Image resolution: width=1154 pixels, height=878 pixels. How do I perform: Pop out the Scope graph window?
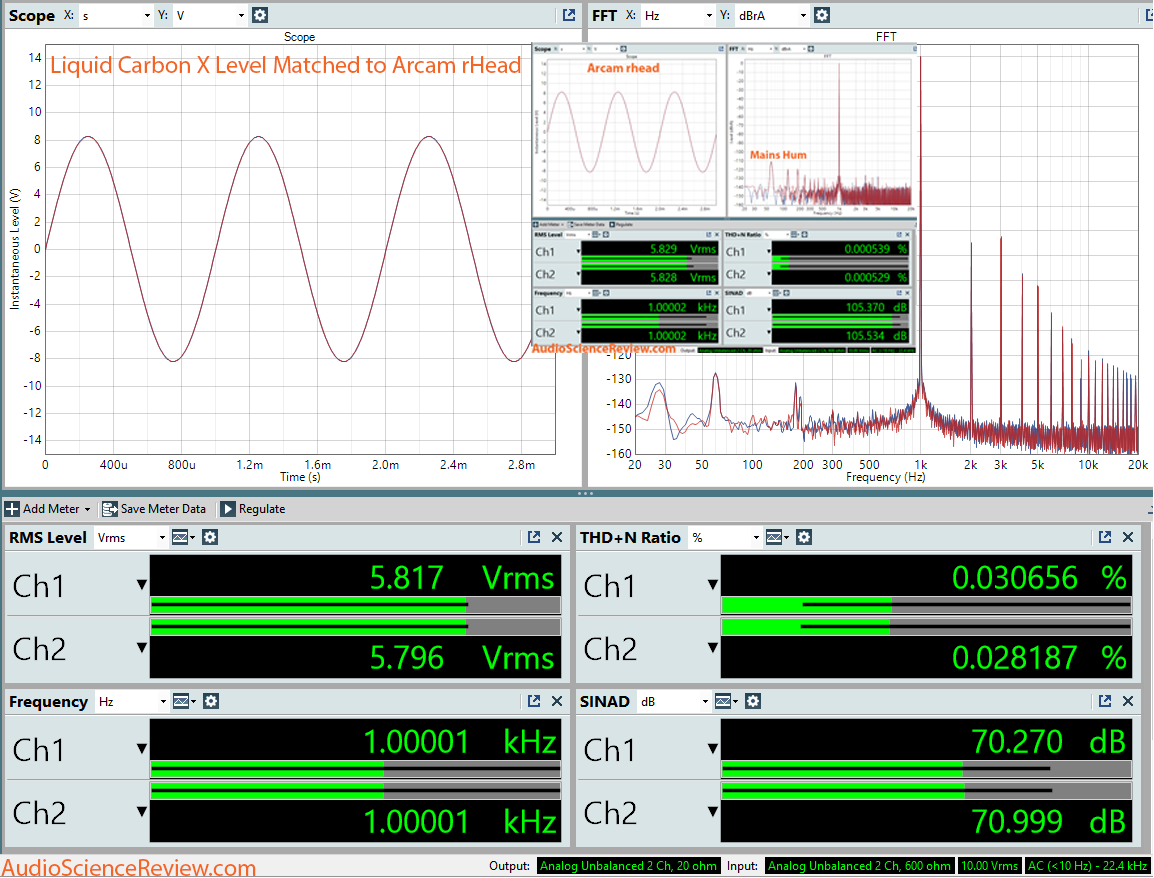point(569,15)
